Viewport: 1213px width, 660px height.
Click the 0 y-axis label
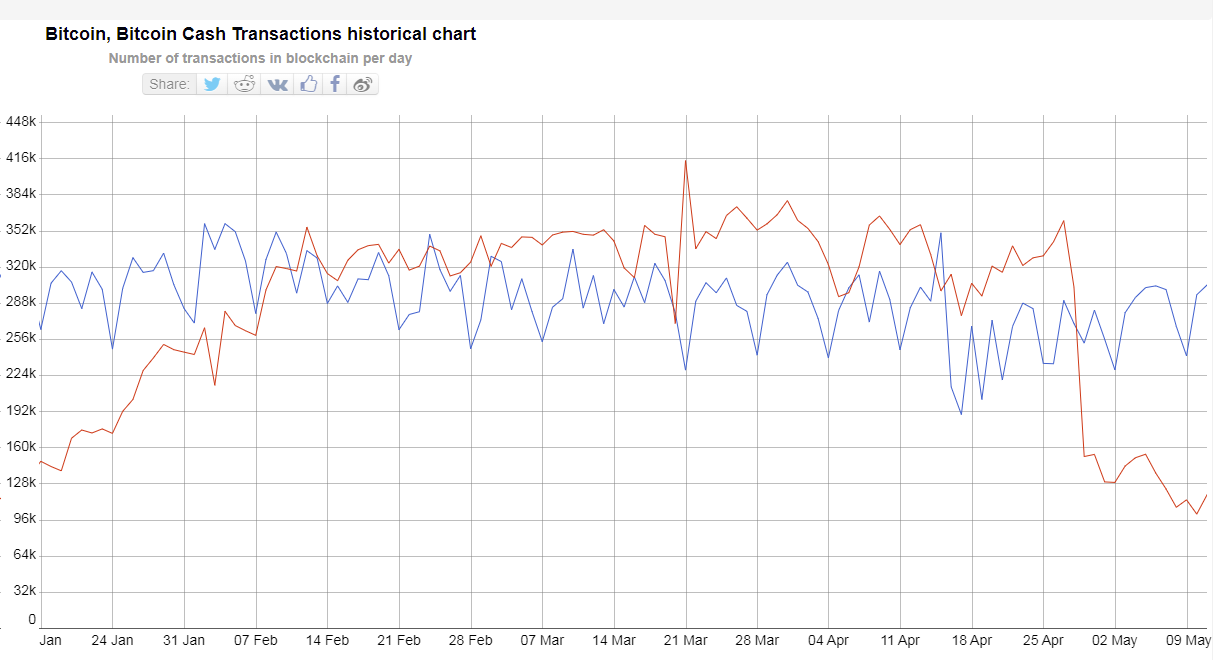tap(32, 619)
